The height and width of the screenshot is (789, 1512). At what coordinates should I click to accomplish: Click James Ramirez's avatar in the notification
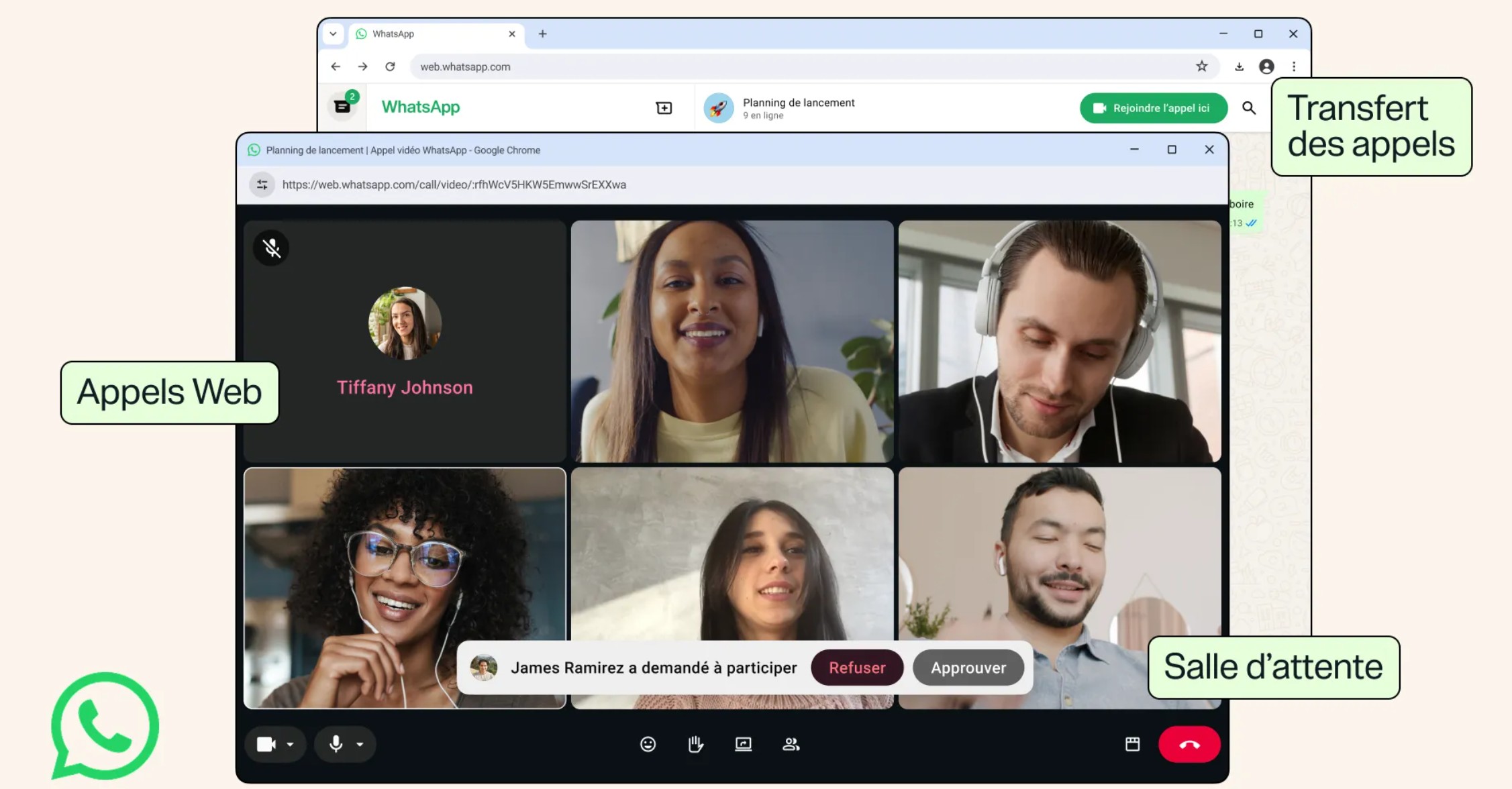pos(483,668)
